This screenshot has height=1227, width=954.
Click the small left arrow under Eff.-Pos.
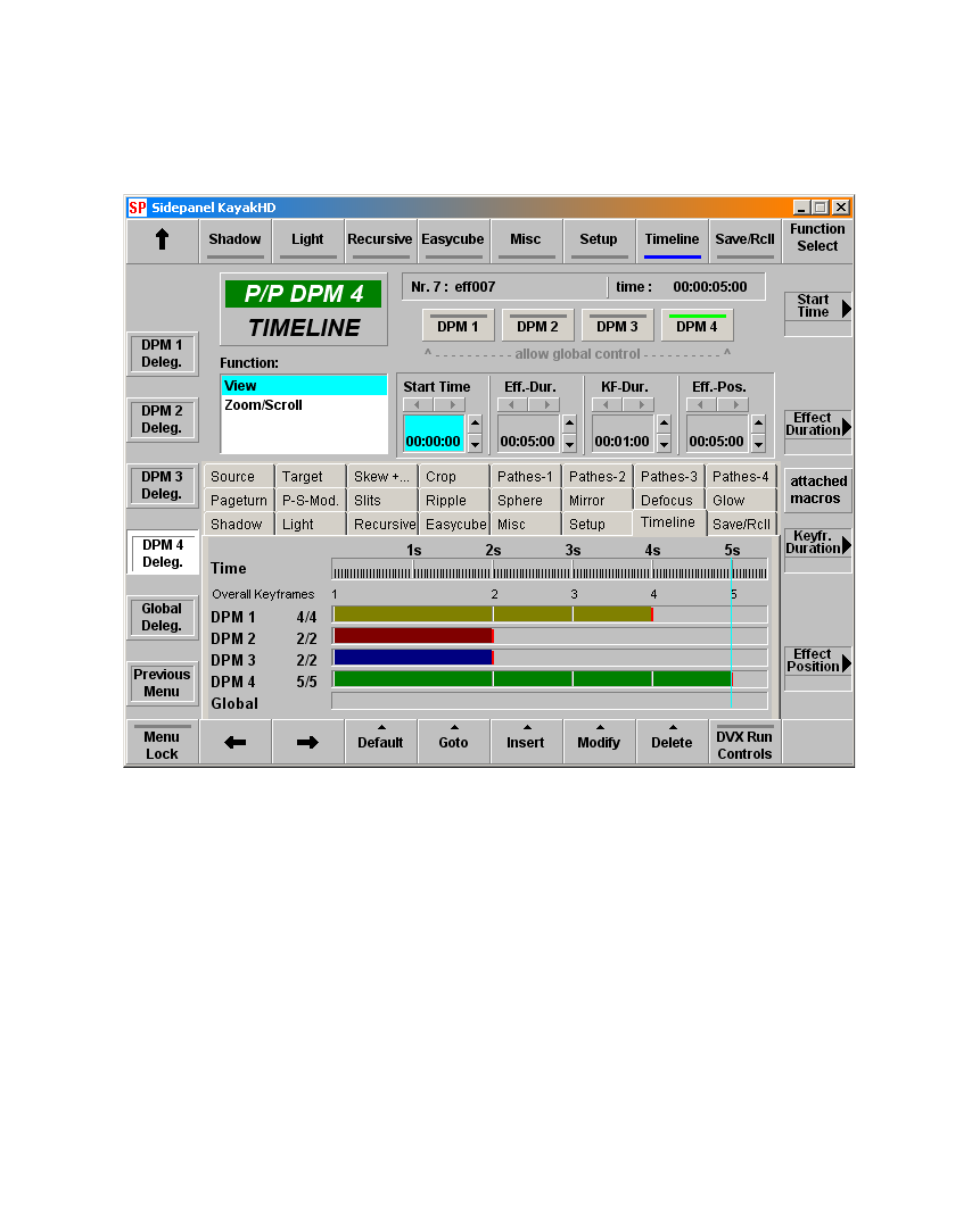[x=702, y=404]
